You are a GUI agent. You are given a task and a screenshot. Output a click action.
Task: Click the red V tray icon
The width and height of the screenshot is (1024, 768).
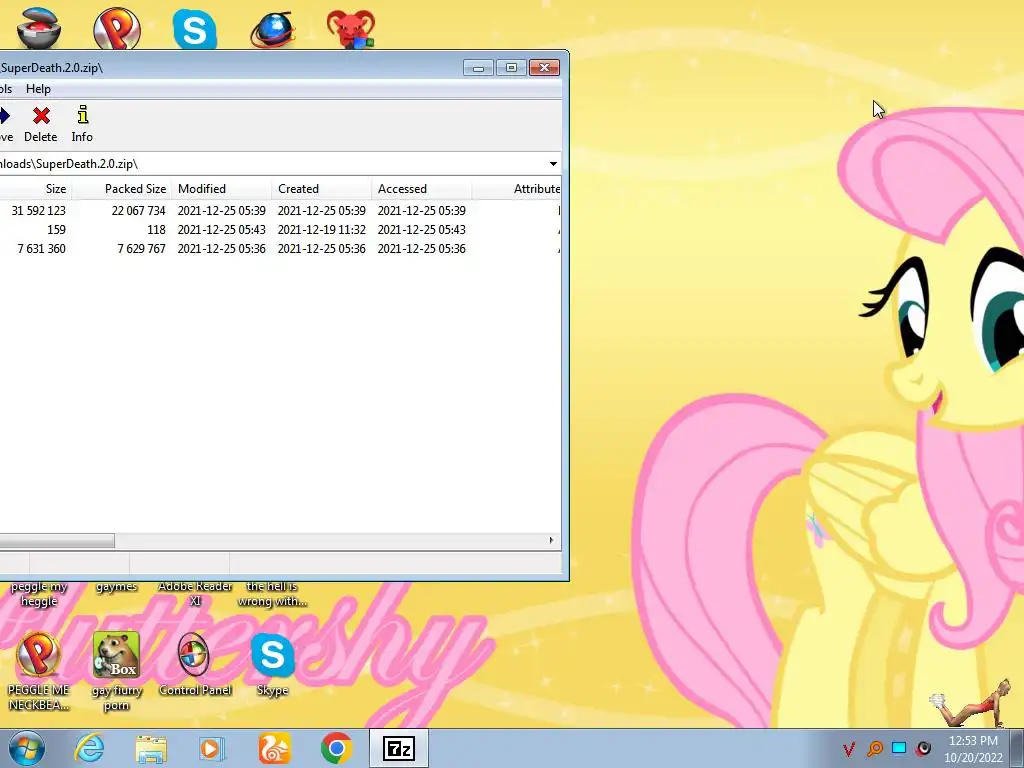[x=849, y=748]
